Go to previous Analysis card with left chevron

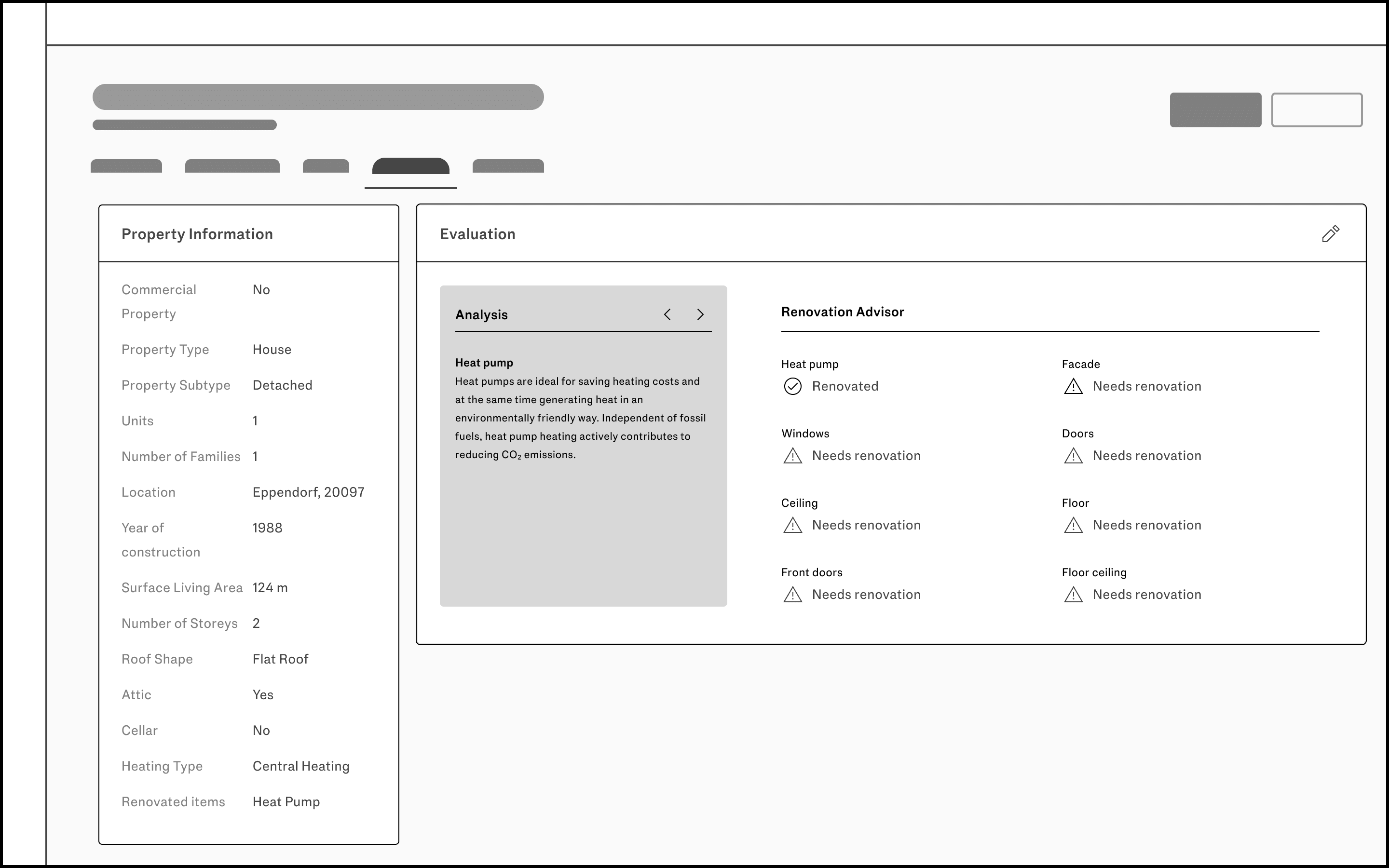tap(667, 314)
